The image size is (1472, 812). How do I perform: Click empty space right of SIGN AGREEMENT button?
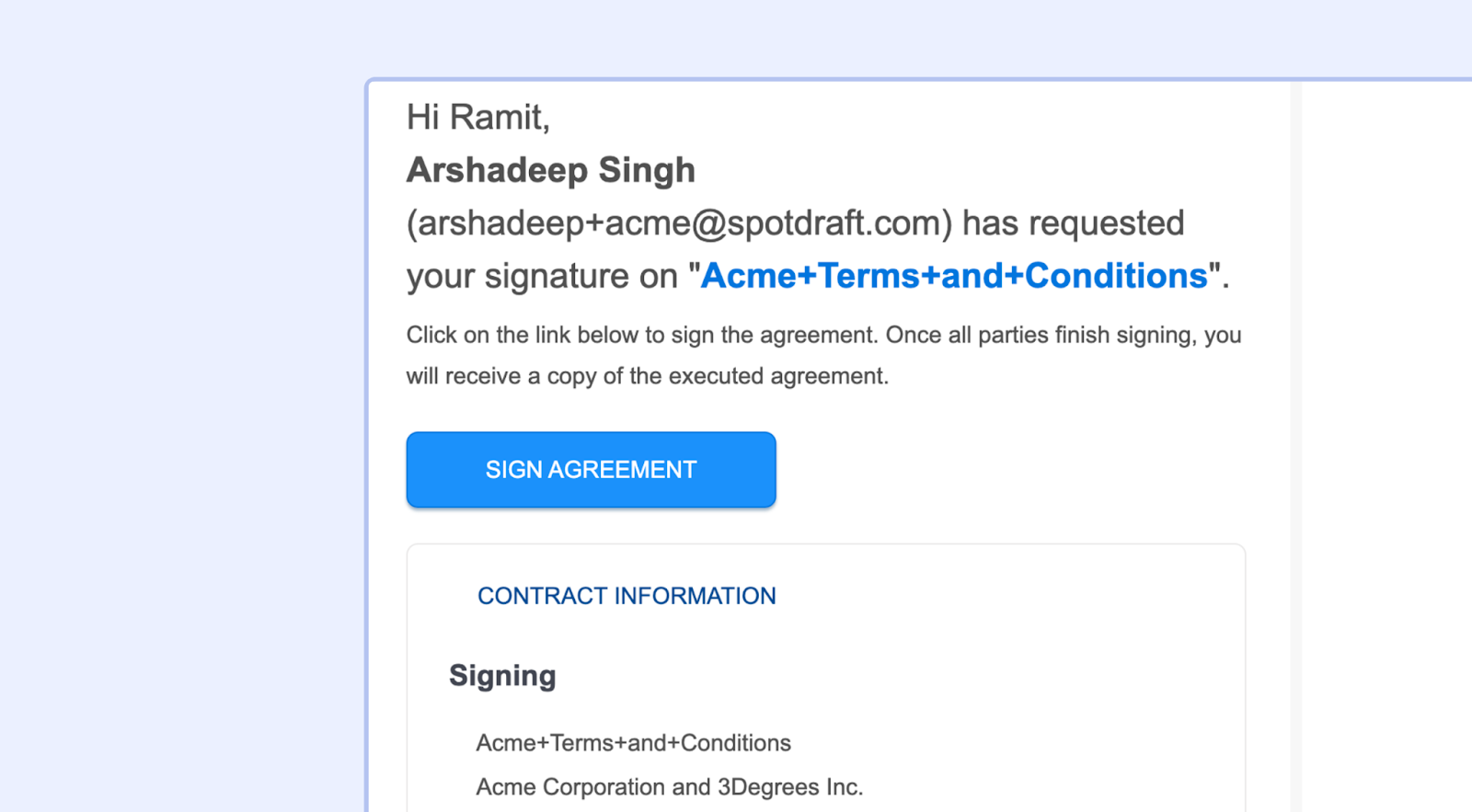coord(1012,470)
